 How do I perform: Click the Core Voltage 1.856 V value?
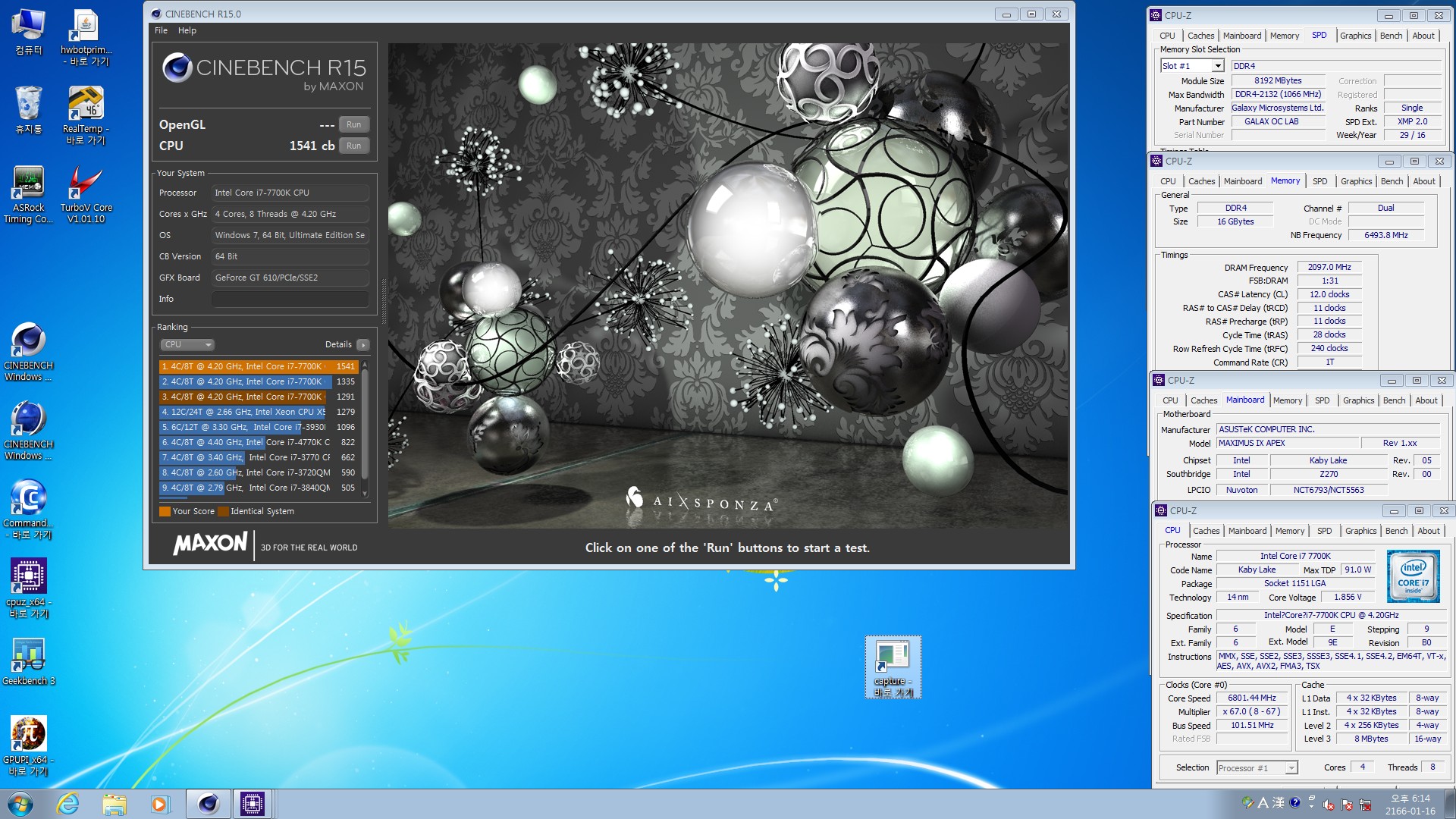coord(1348,598)
